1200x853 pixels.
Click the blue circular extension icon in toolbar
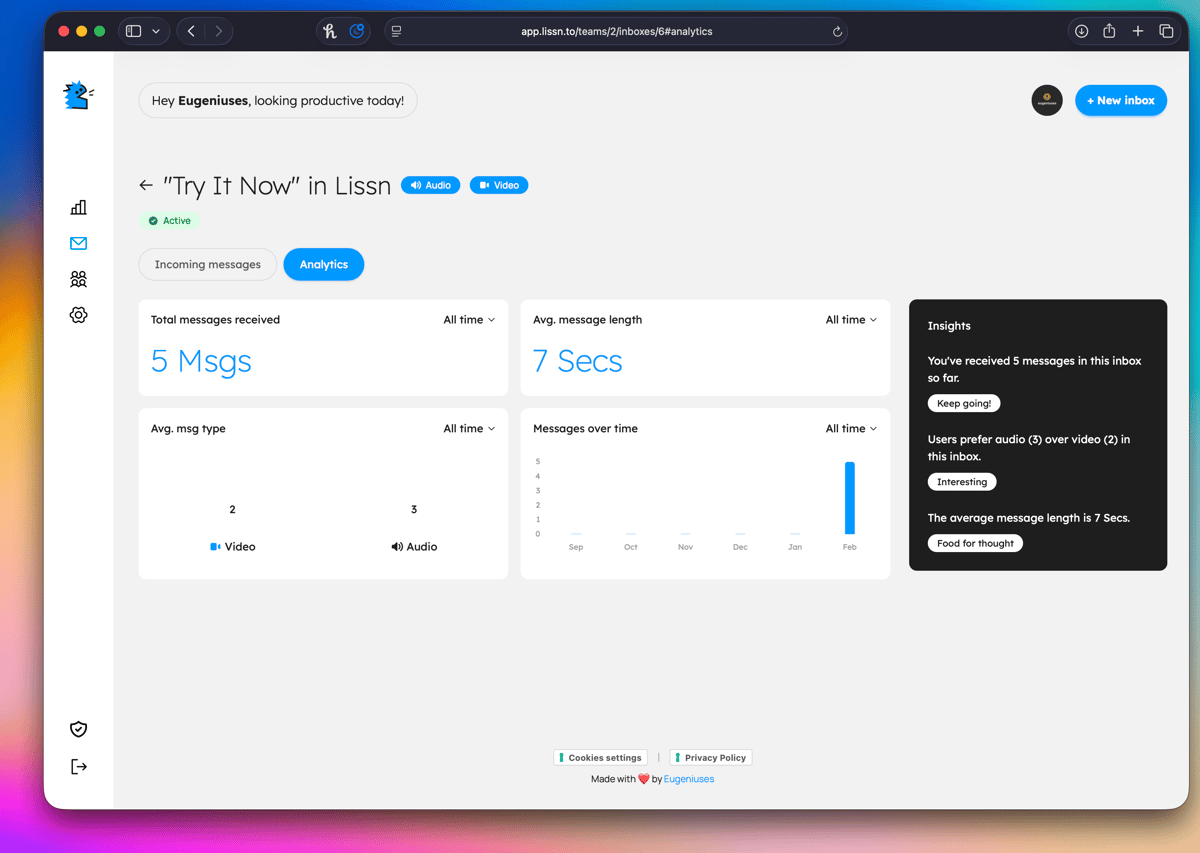(357, 31)
